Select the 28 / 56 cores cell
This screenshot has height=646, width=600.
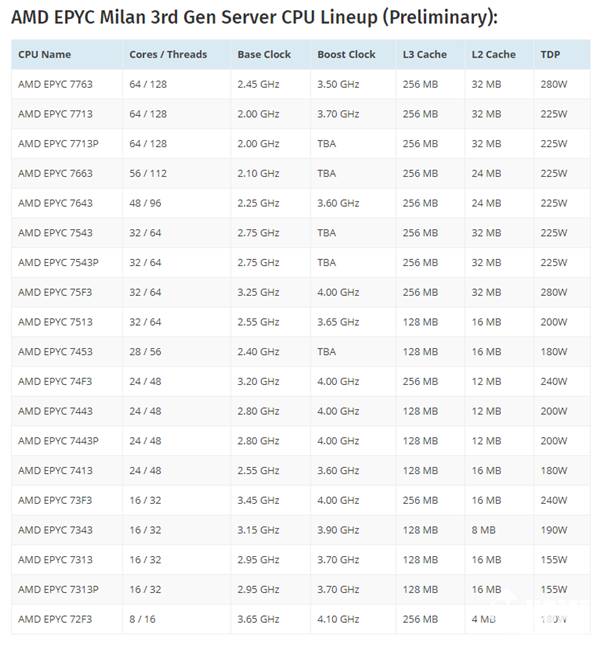pos(147,352)
